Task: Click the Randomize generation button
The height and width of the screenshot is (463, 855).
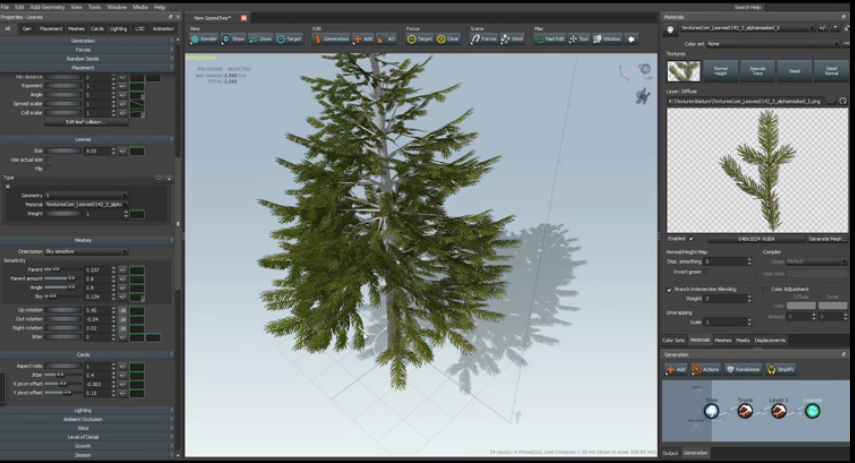Action: click(744, 369)
